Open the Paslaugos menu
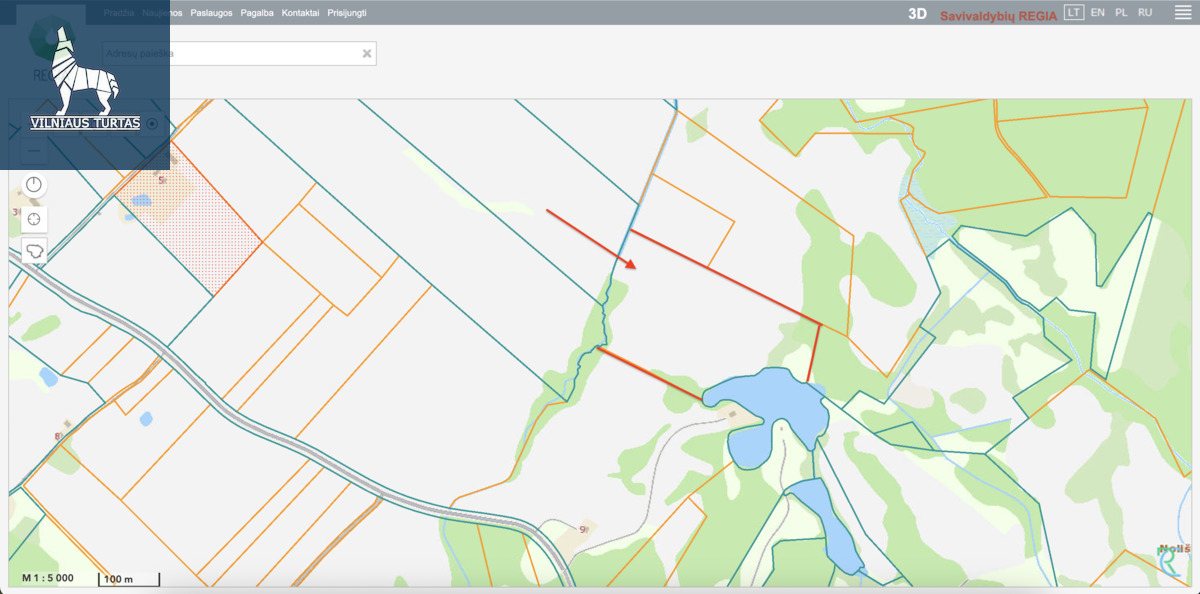Viewport: 1200px width, 594px height. (x=211, y=13)
